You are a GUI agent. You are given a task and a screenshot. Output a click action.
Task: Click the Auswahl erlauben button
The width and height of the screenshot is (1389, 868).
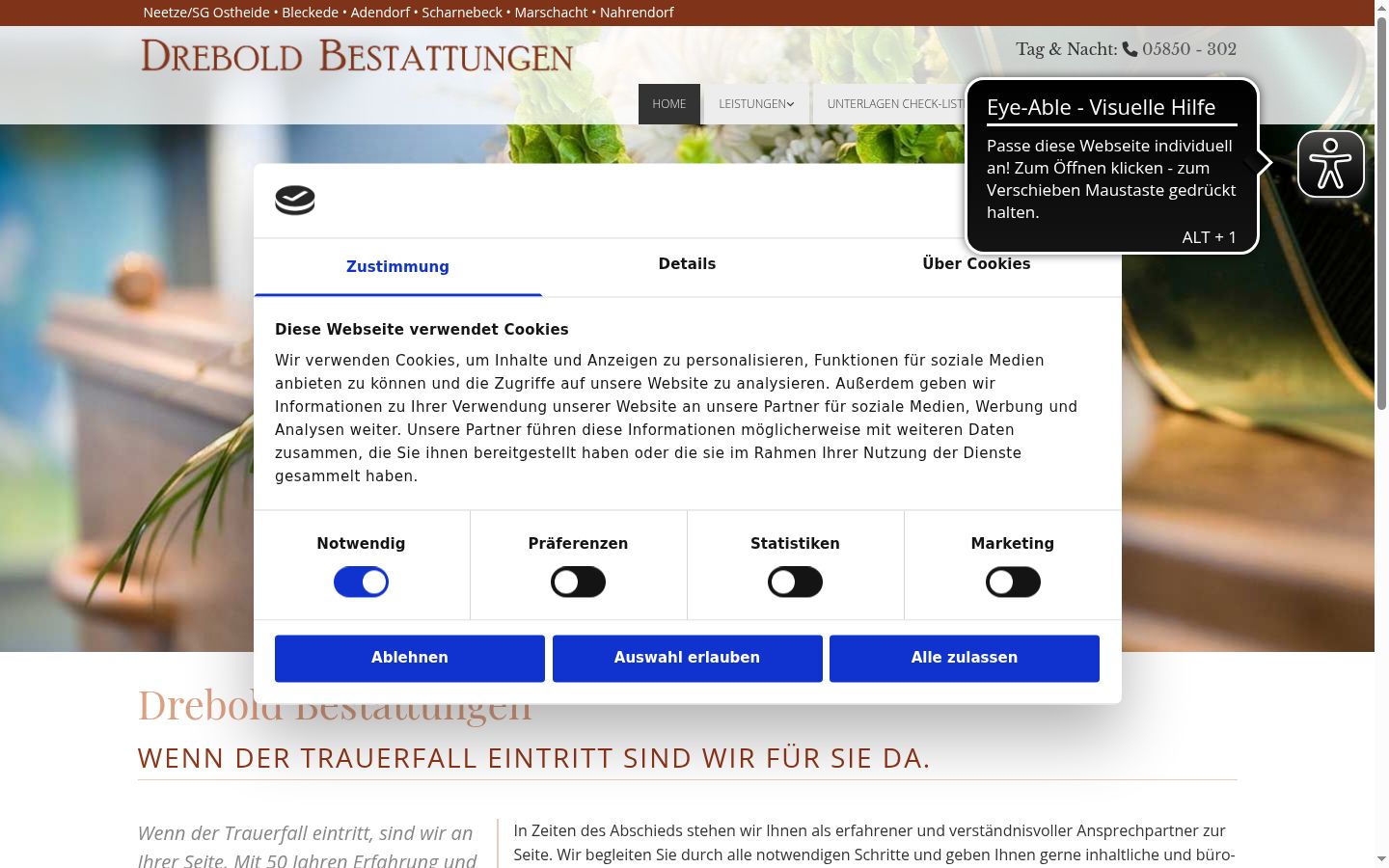tap(688, 658)
